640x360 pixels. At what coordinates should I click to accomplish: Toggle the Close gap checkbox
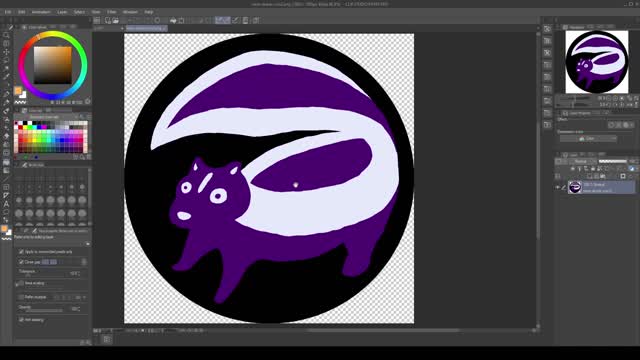[21, 262]
